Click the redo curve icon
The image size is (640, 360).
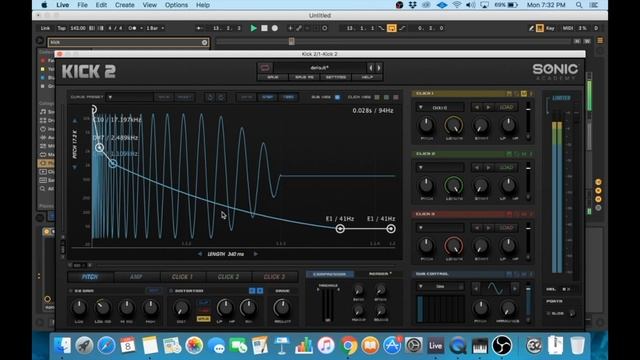(x=221, y=97)
